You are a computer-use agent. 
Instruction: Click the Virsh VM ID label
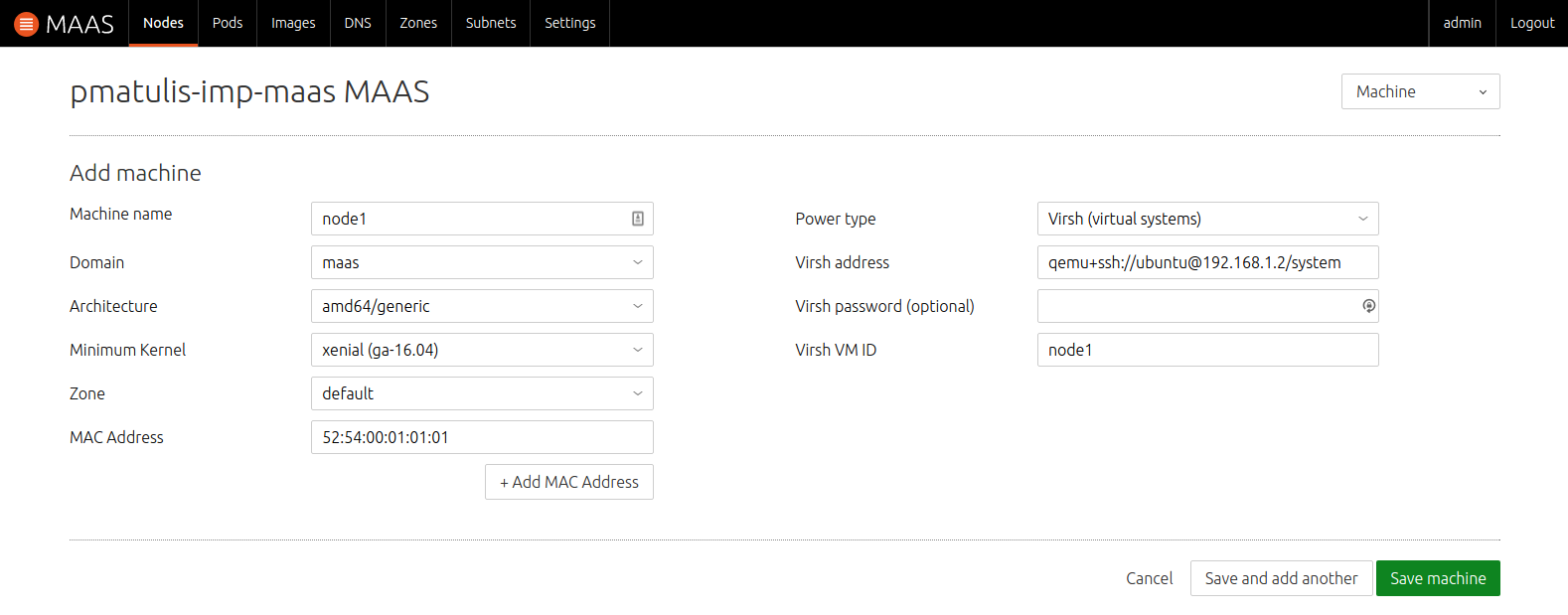click(836, 350)
